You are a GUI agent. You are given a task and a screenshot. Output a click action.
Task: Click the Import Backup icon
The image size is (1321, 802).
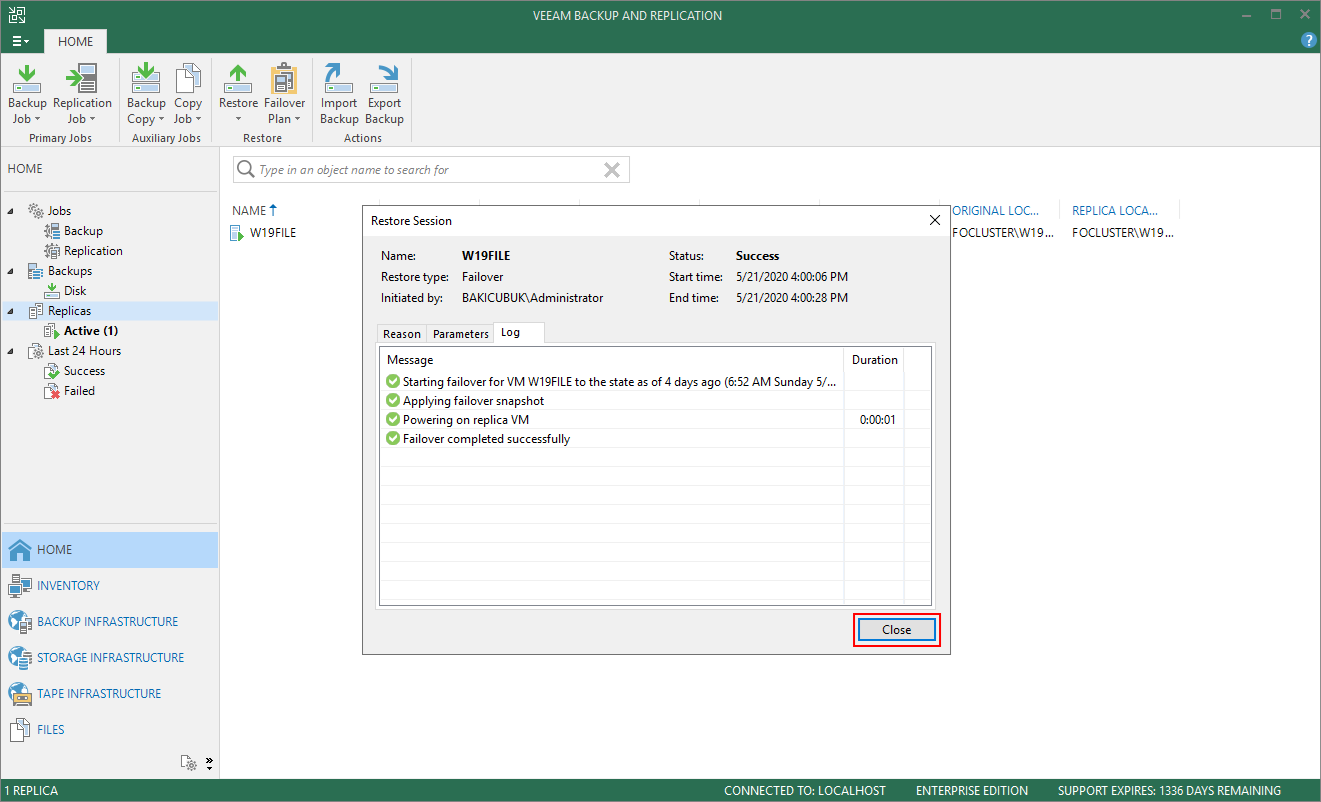click(x=339, y=94)
